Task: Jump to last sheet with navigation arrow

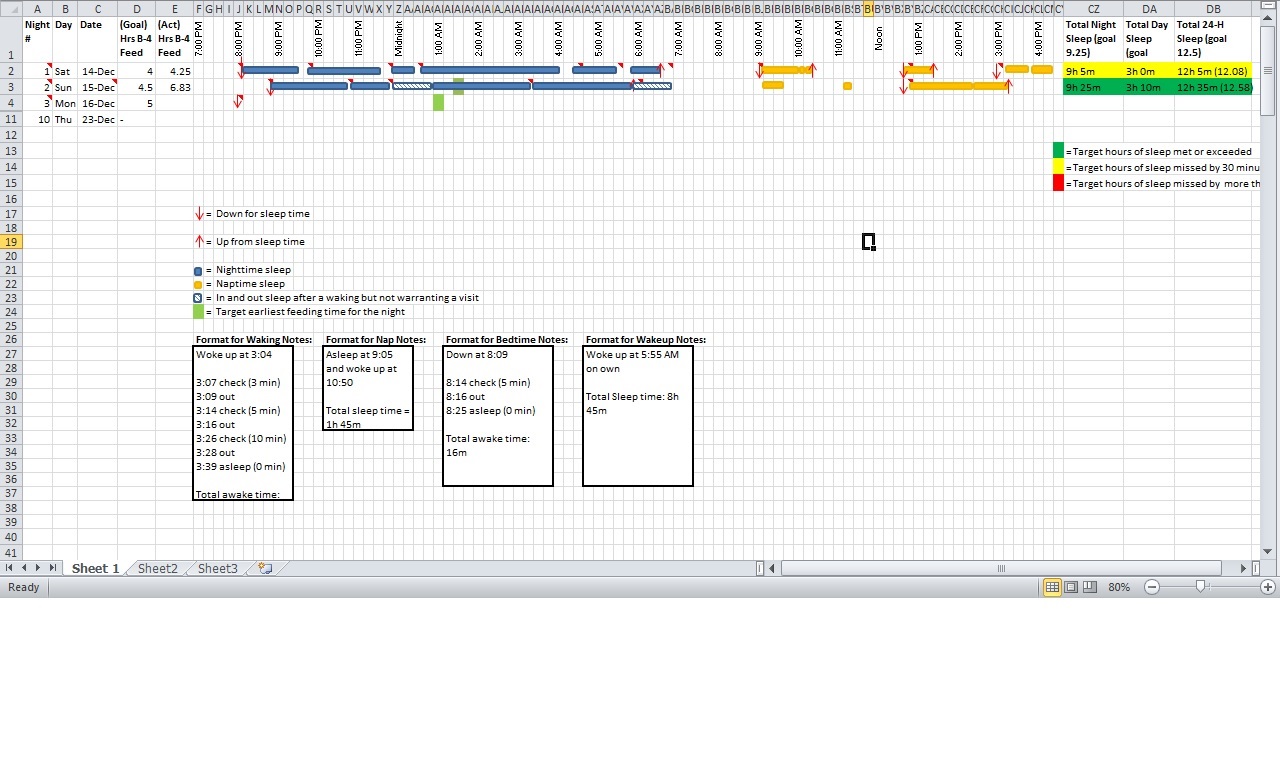Action: (x=53, y=568)
